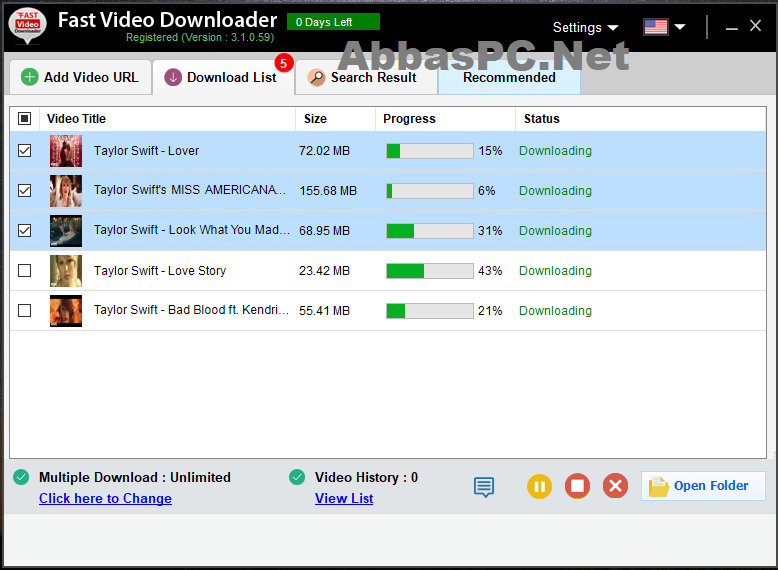Select the Look What You Made thumbnail
This screenshot has height=570, width=778.
coord(66,231)
